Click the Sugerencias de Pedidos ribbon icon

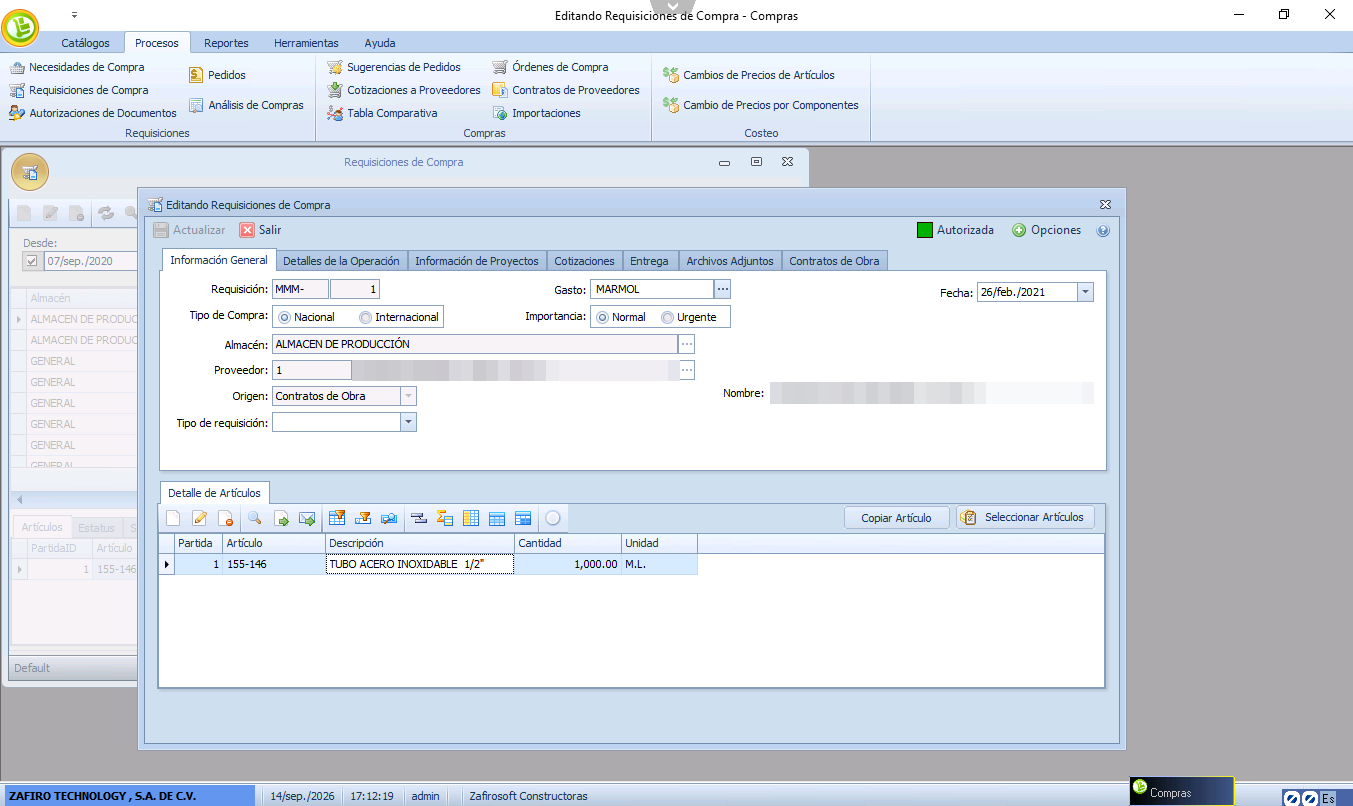[x=336, y=67]
